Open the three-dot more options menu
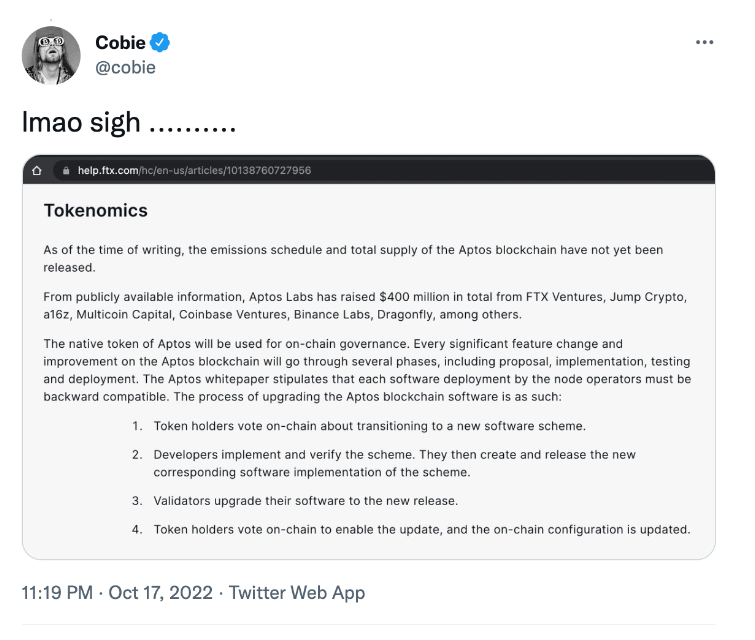Screen dimensions: 755x640 tap(704, 42)
